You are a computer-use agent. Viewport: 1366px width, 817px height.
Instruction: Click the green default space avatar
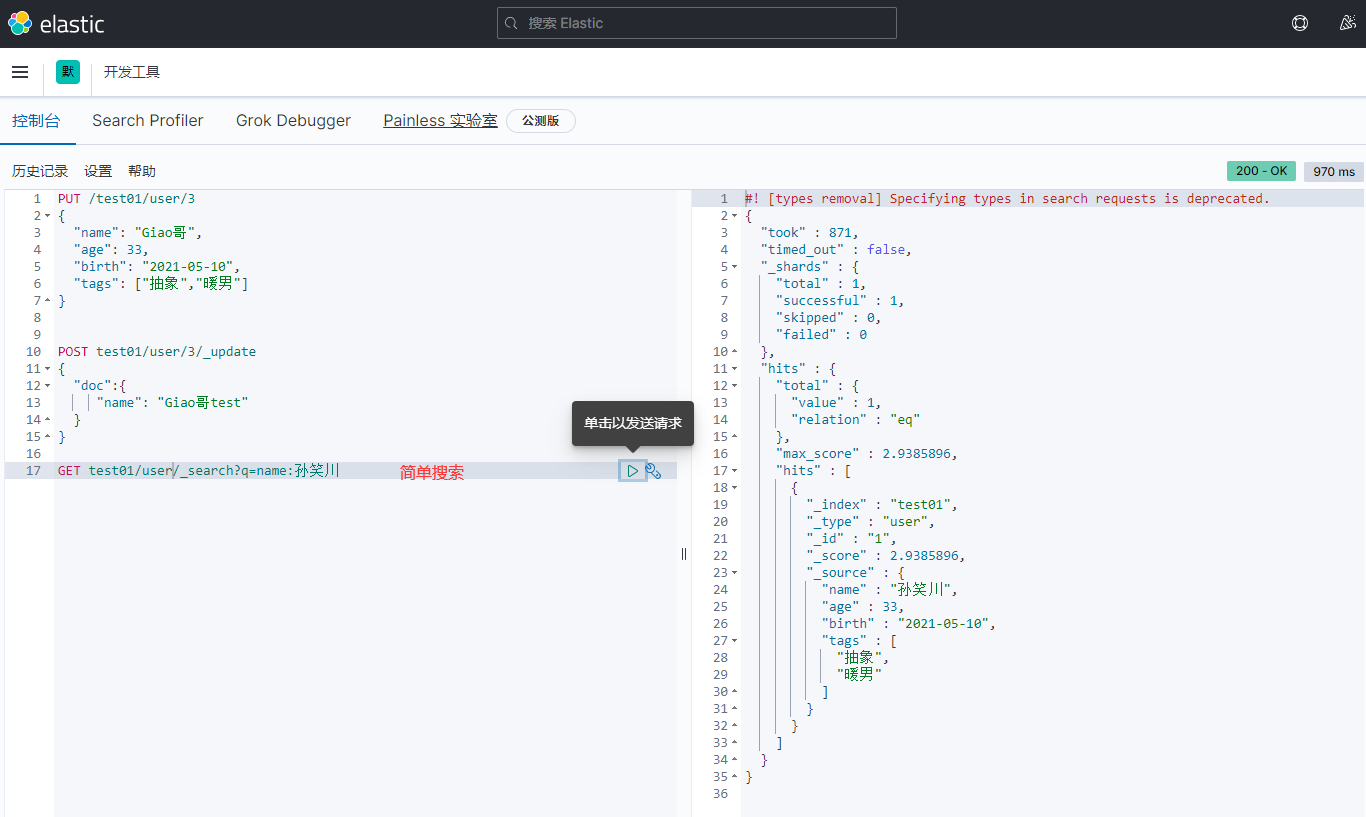point(68,72)
